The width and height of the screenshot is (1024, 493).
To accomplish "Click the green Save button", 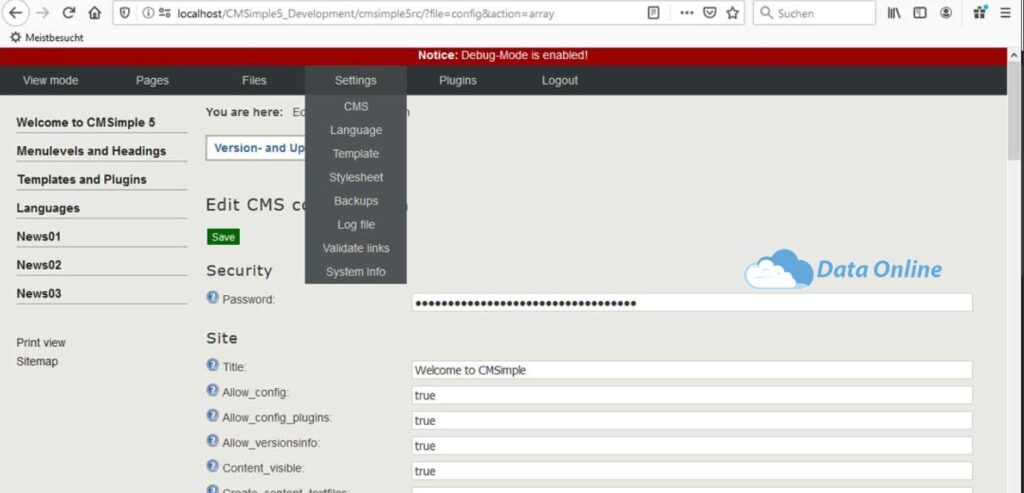I will tap(223, 237).
